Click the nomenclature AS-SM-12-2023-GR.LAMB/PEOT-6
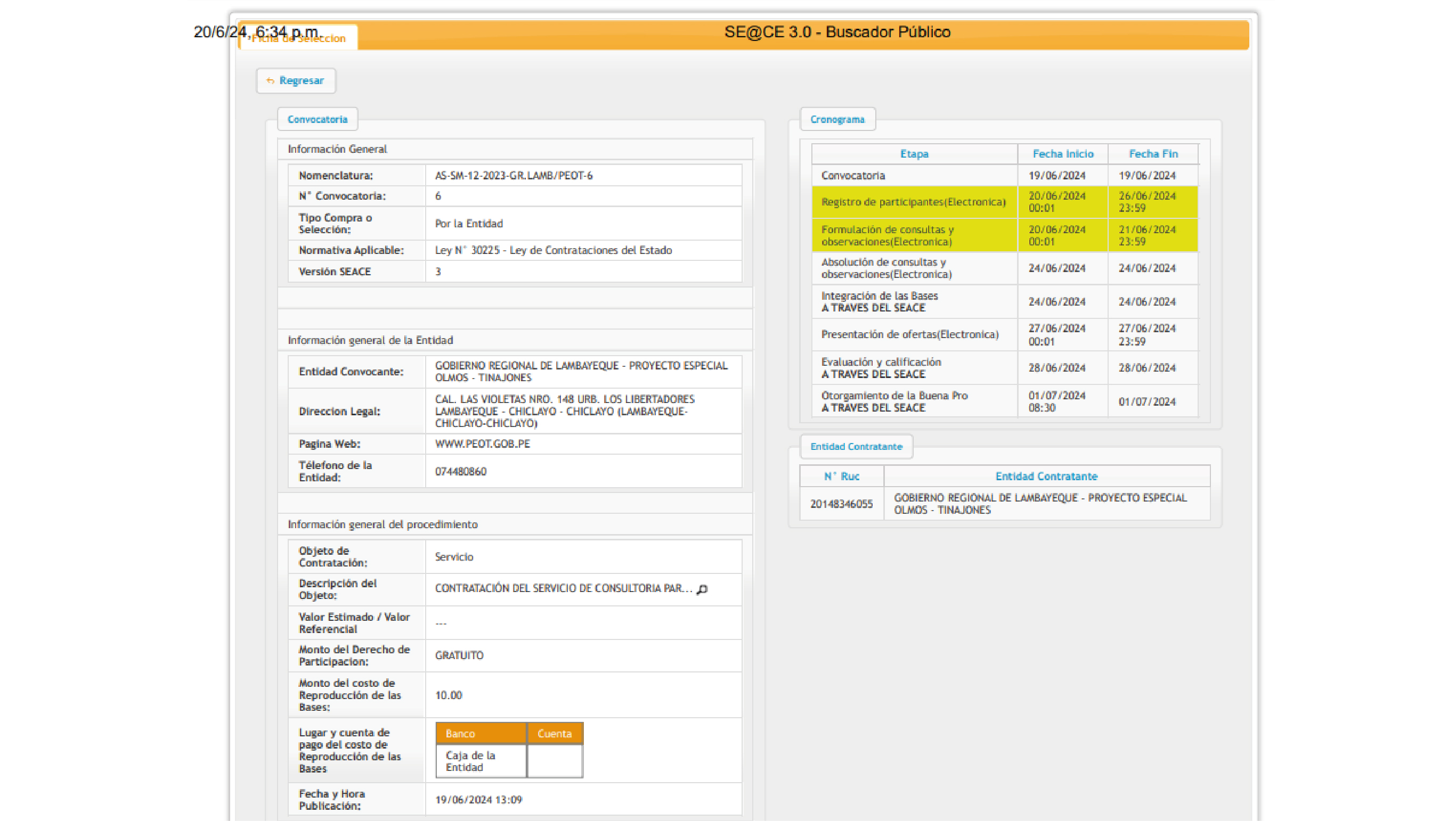The height and width of the screenshot is (821, 1456). point(513,176)
